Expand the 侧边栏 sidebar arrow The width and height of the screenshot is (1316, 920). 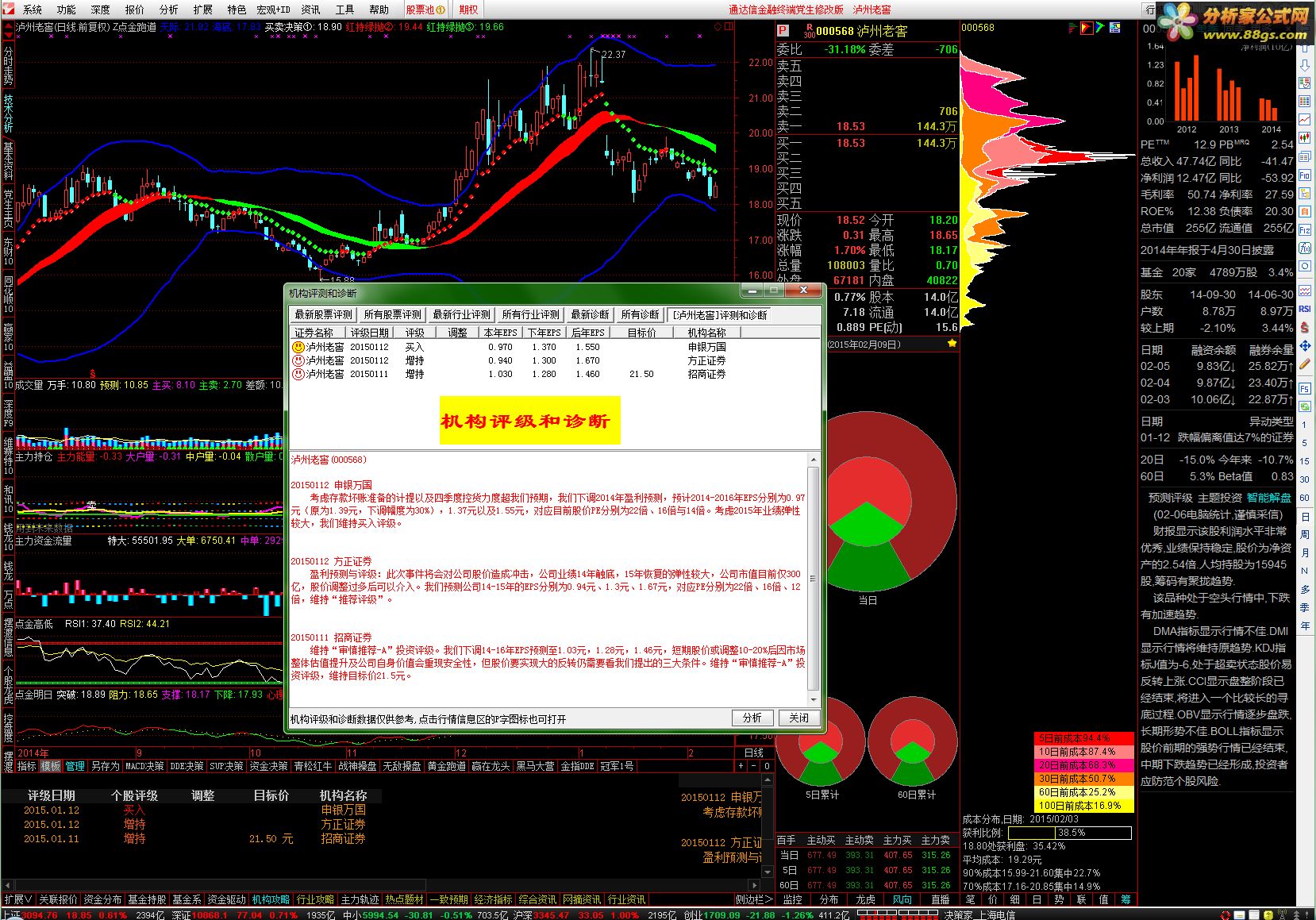point(754,899)
